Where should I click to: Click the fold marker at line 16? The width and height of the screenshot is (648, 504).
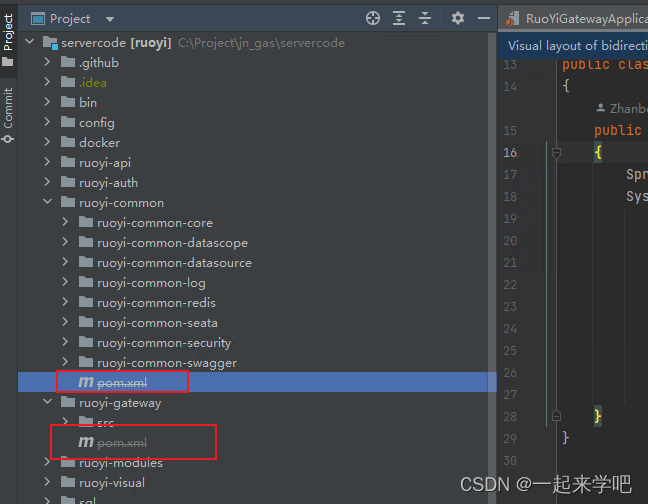tap(556, 153)
